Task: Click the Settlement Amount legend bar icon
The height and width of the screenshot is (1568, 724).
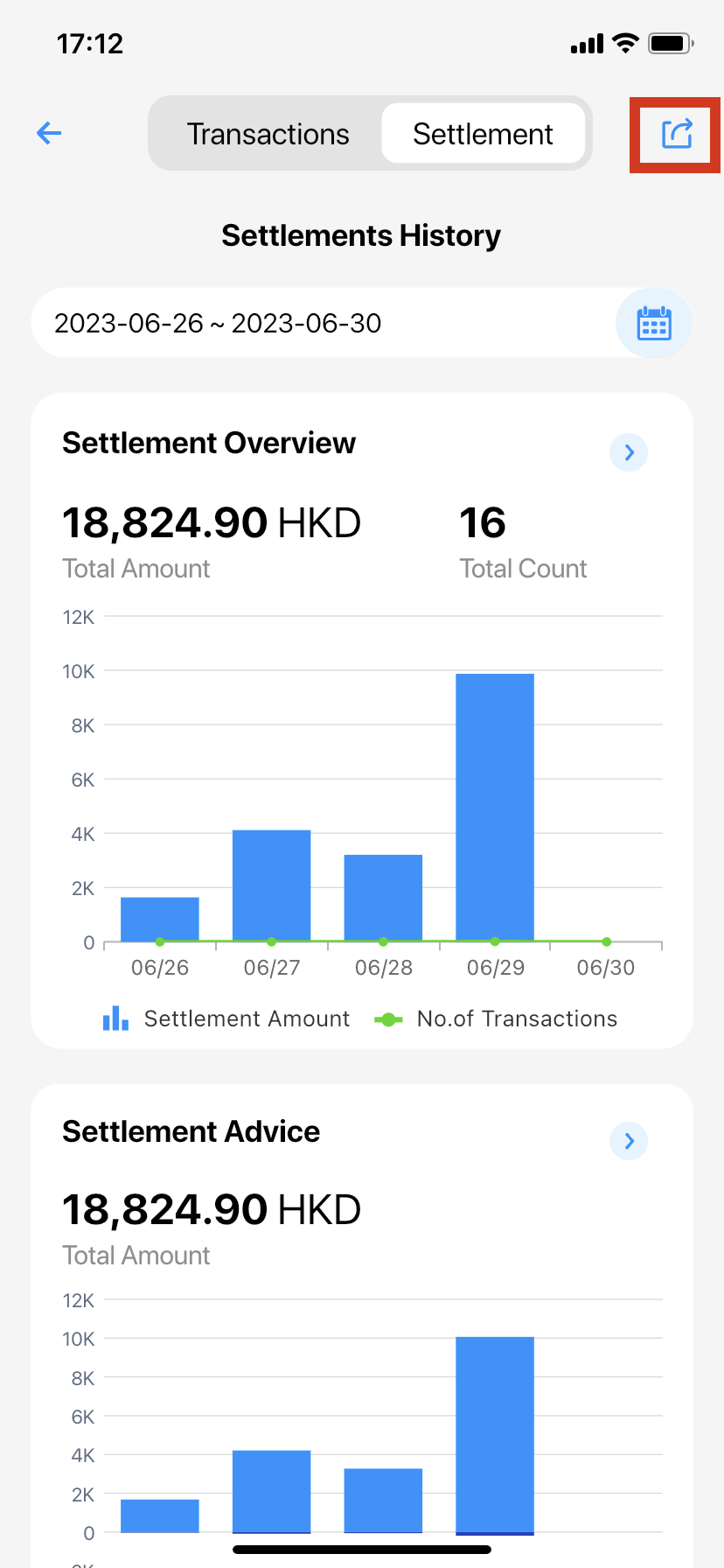Action: pyautogui.click(x=115, y=1018)
